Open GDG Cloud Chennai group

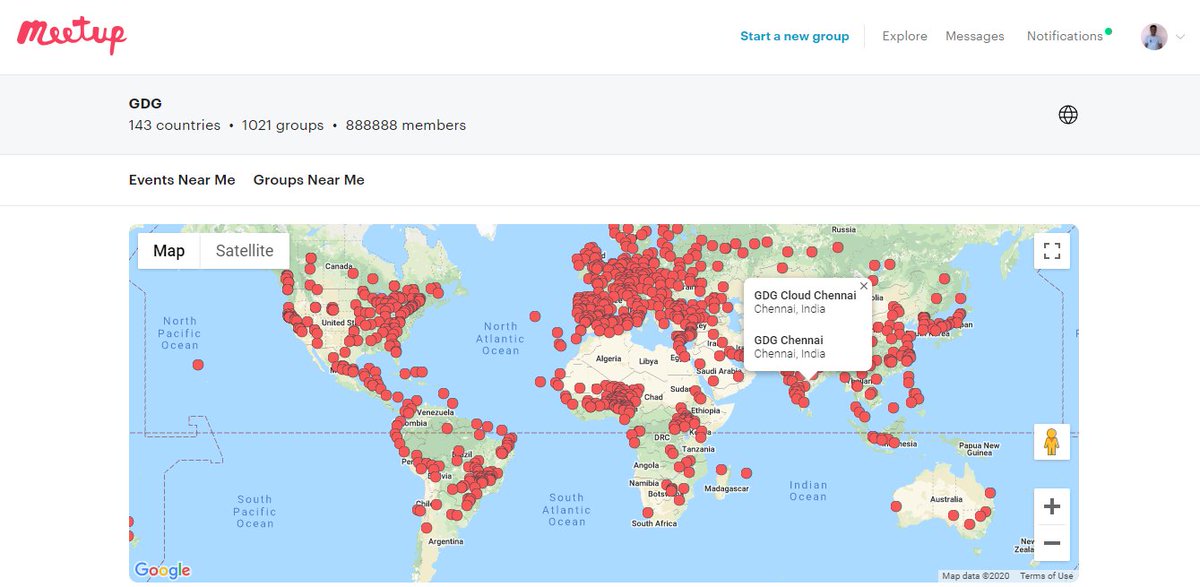pos(805,296)
